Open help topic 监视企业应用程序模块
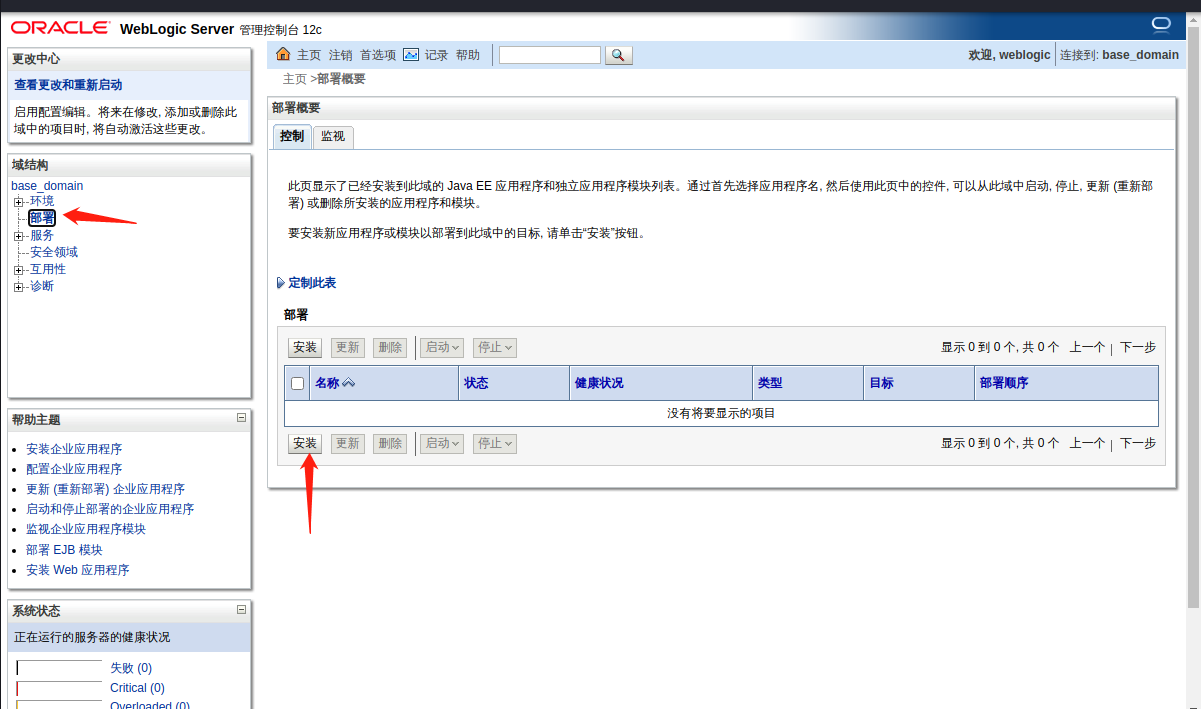The width and height of the screenshot is (1201, 709). coord(86,529)
